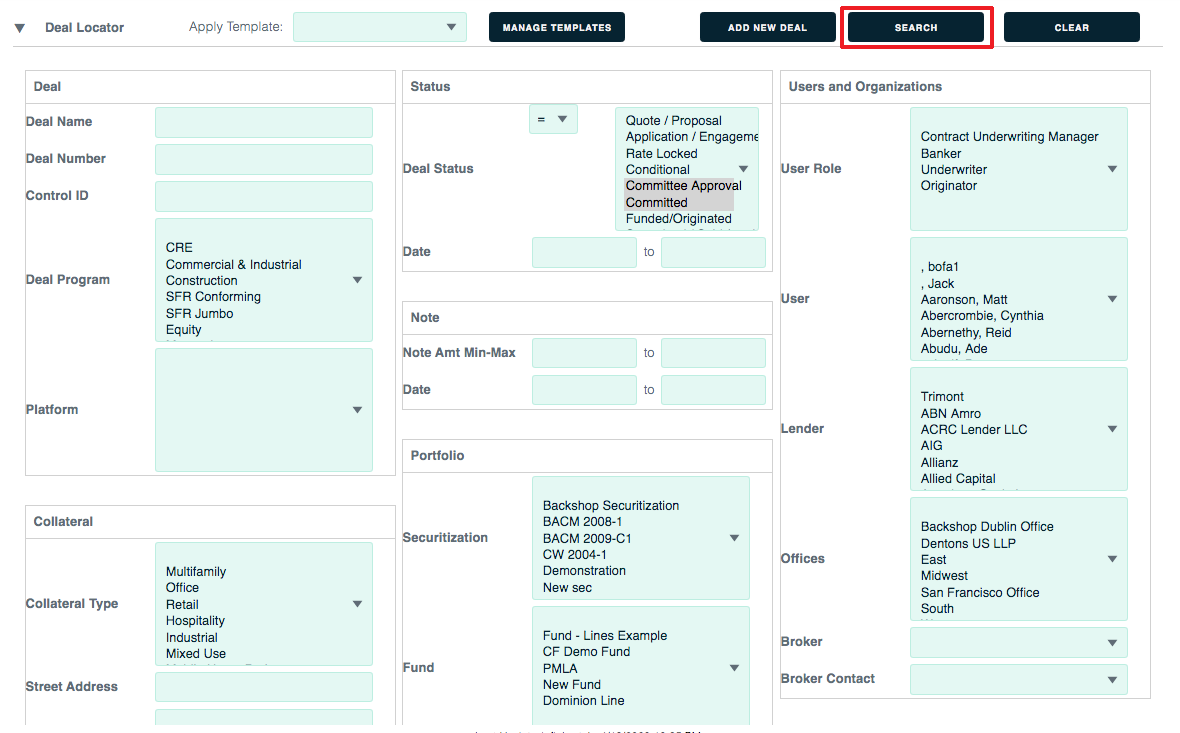The height and width of the screenshot is (733, 1180).
Task: Open the Platform list arrow
Action: pyautogui.click(x=357, y=410)
